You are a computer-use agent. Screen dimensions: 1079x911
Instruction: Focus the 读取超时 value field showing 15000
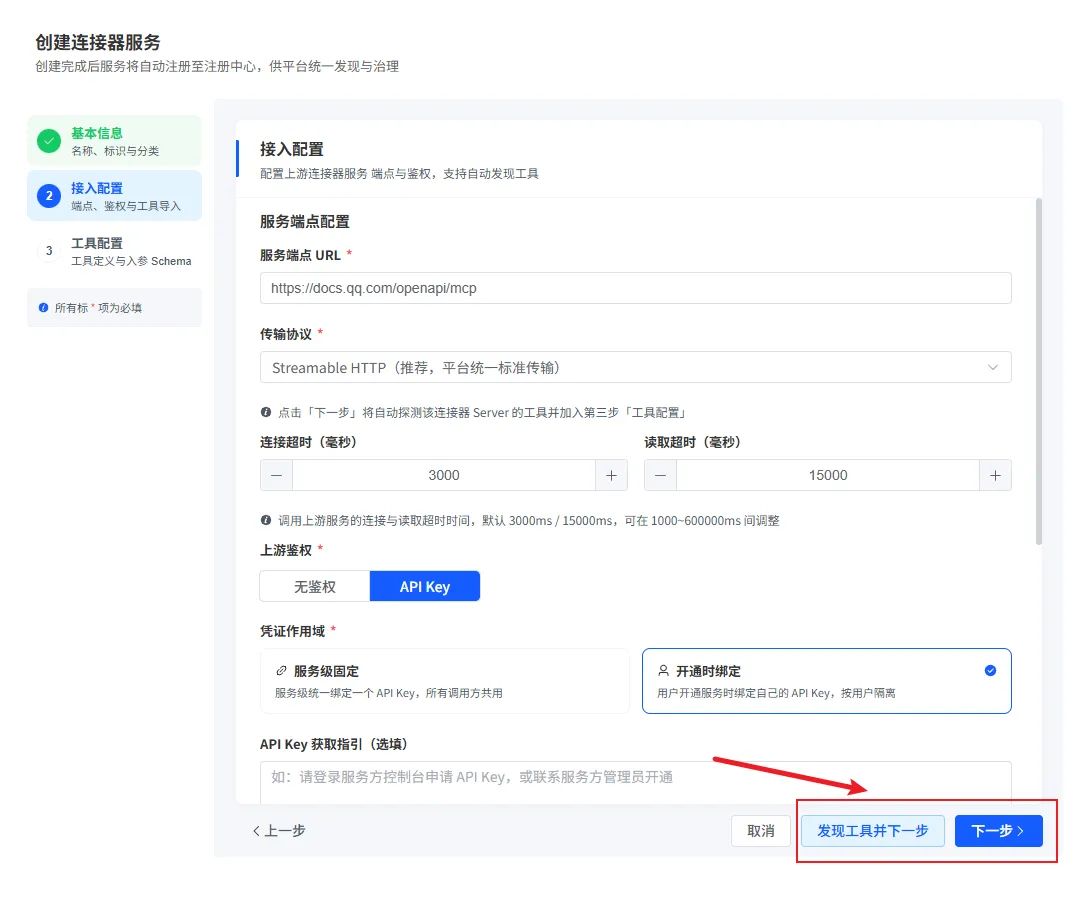click(x=828, y=475)
